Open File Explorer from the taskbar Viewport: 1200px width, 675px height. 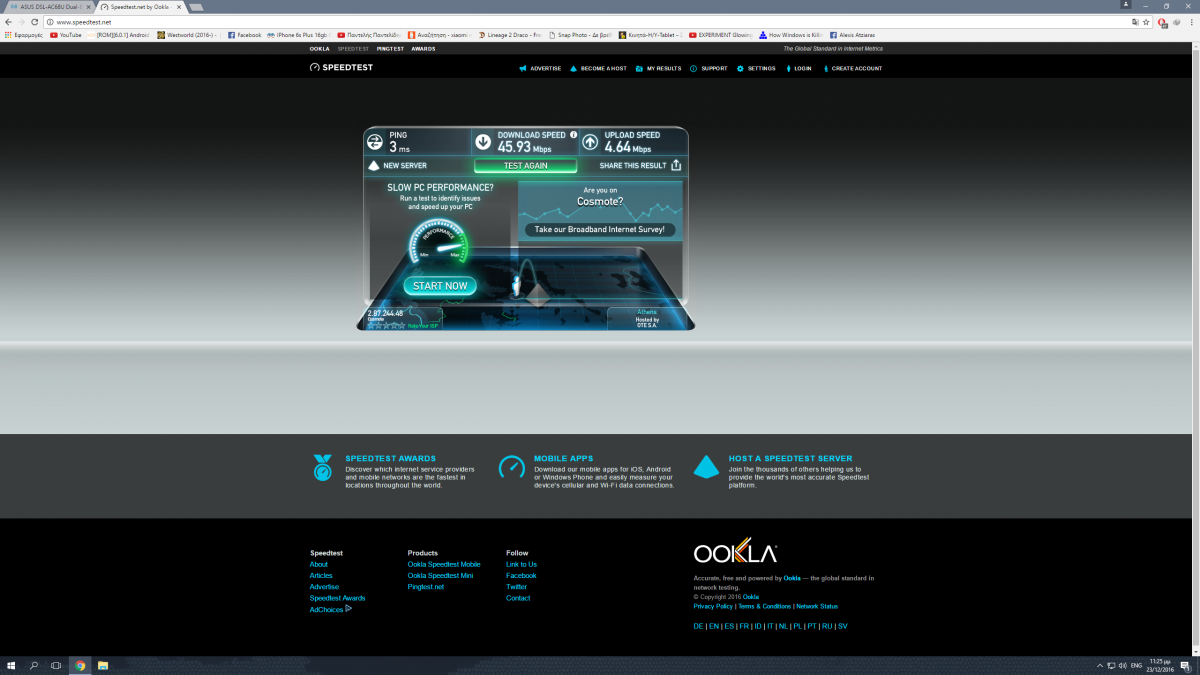click(x=103, y=665)
